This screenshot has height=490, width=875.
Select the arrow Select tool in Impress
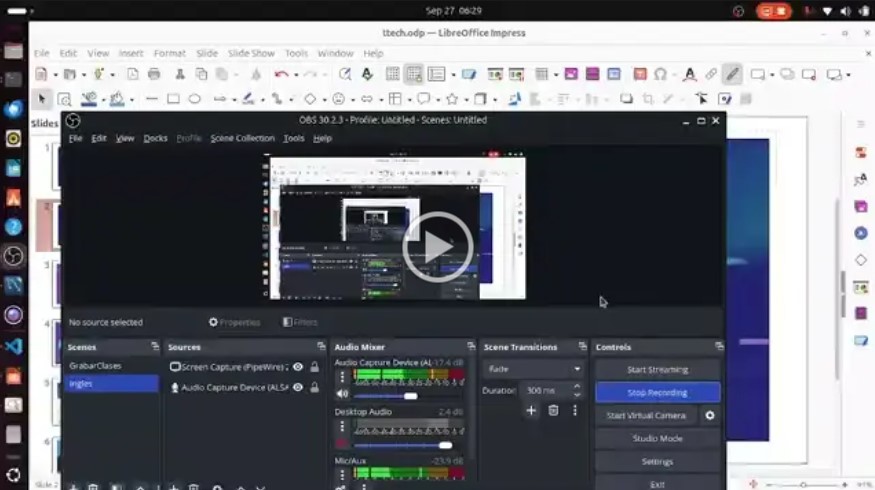click(41, 99)
